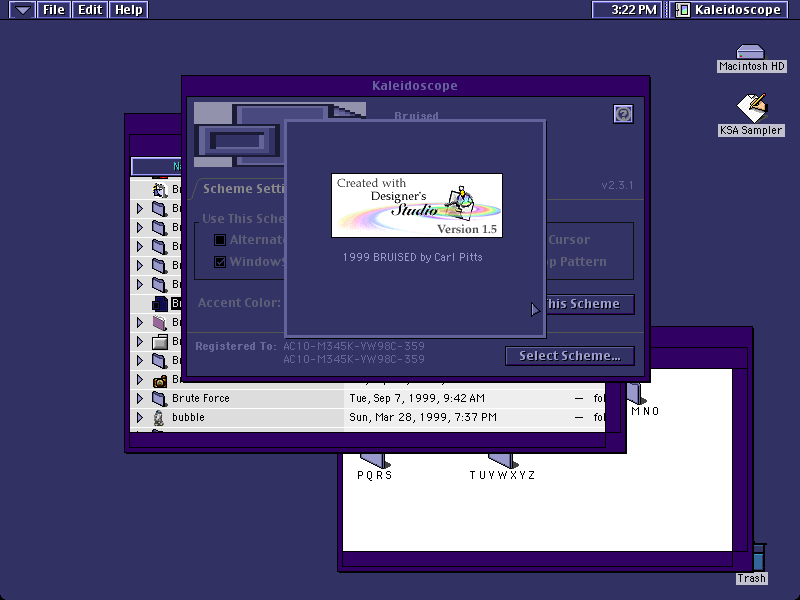Select the camera icon in list window

point(159,380)
